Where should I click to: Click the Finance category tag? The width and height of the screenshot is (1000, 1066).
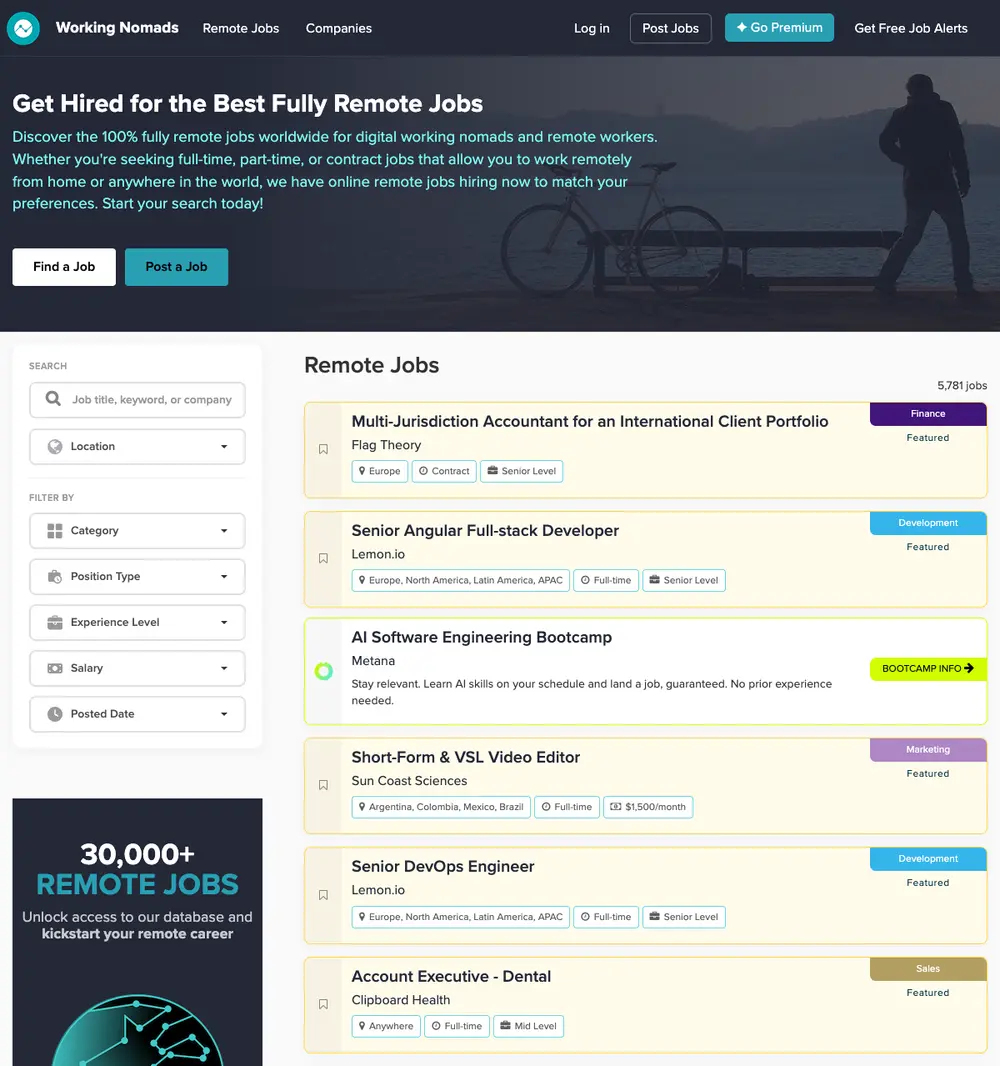[x=928, y=414]
